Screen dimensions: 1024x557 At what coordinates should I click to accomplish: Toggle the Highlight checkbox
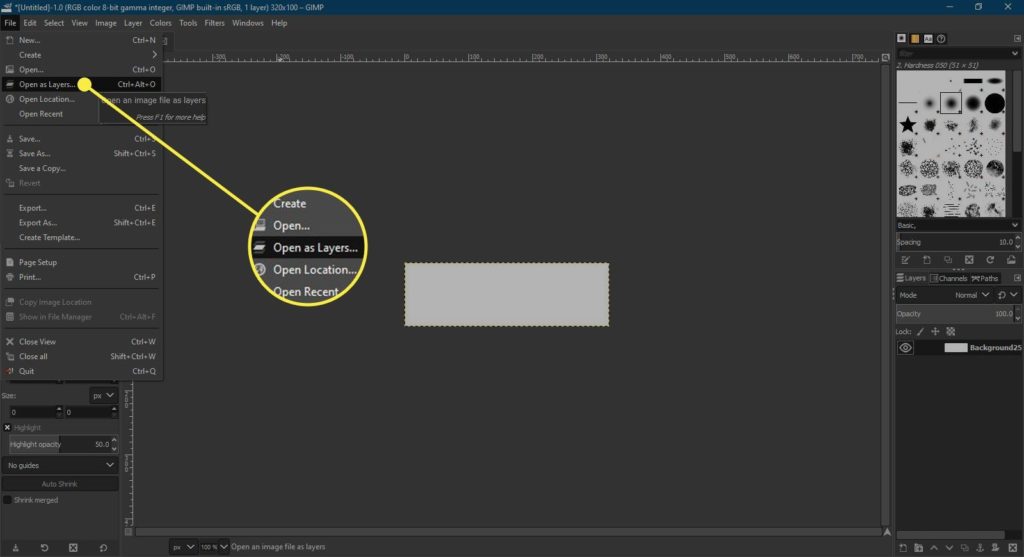click(x=7, y=428)
